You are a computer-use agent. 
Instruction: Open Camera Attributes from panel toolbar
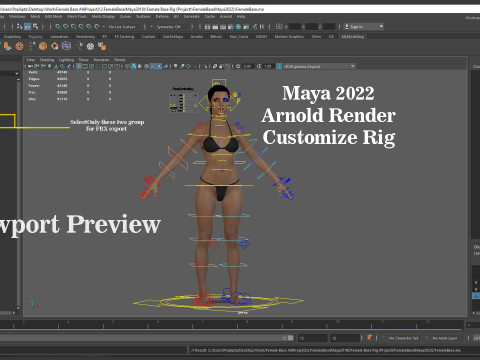(x=43, y=66)
